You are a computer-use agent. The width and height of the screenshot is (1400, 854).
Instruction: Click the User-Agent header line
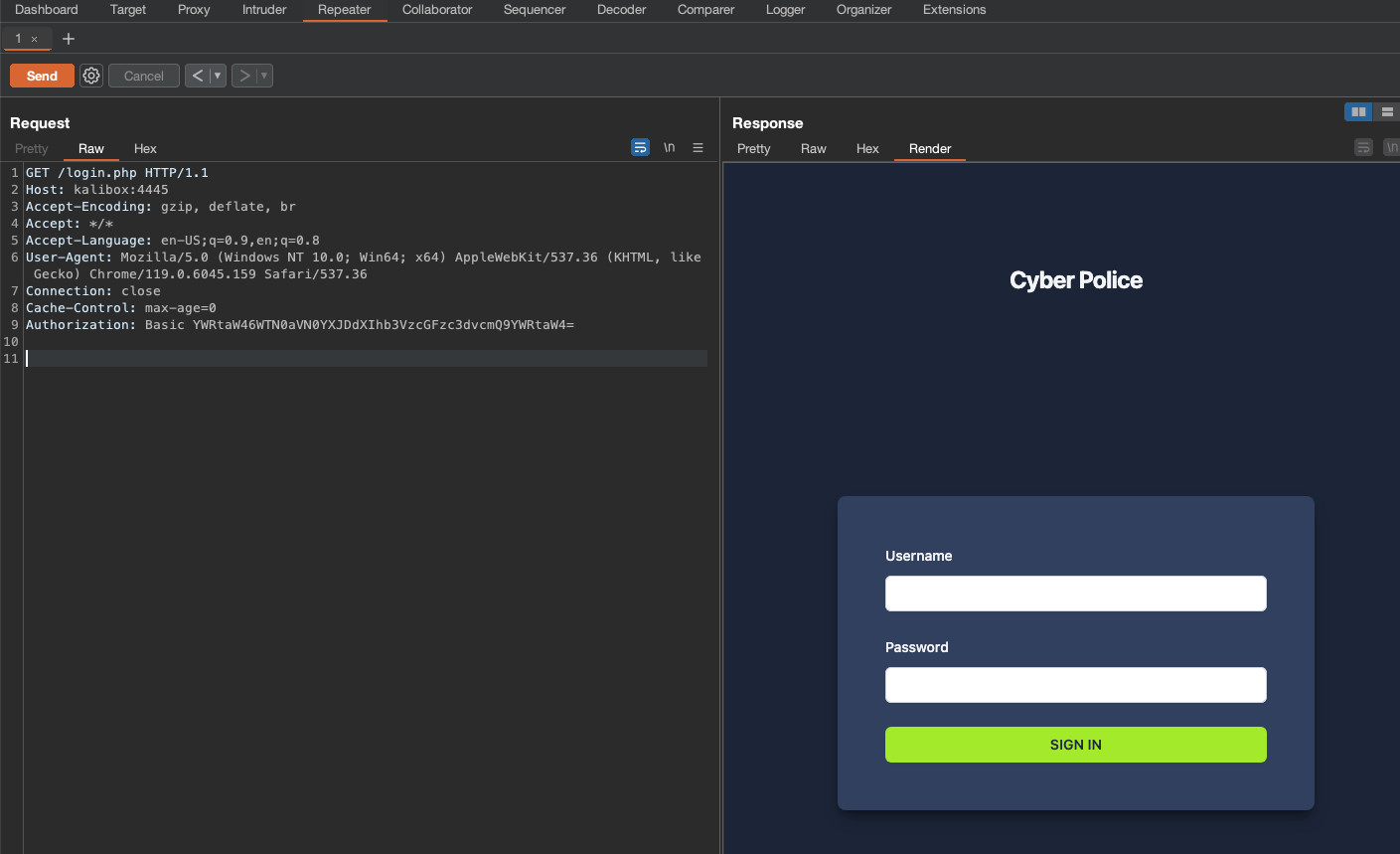364,265
